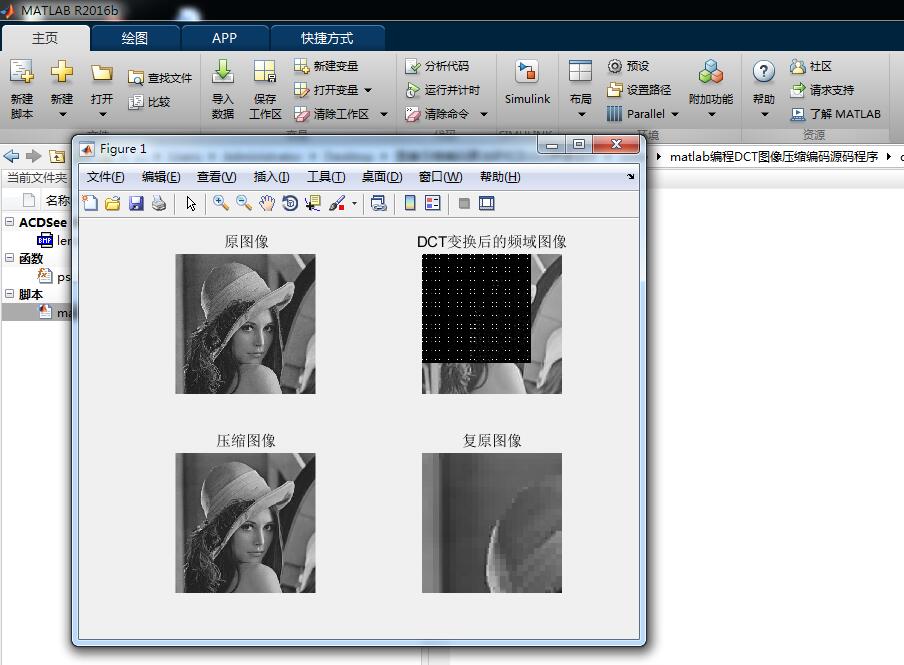
Task: Toggle the Brush/Select Data tool
Action: [x=337, y=203]
